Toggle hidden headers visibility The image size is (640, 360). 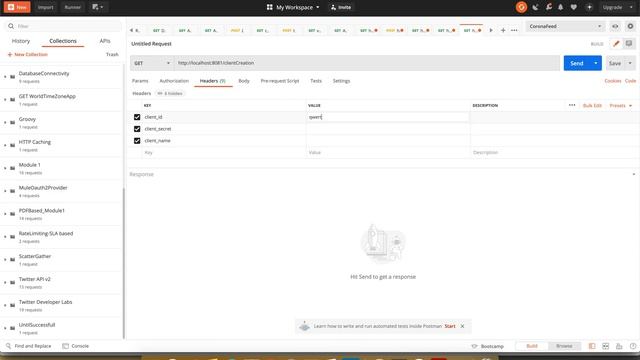(x=170, y=93)
